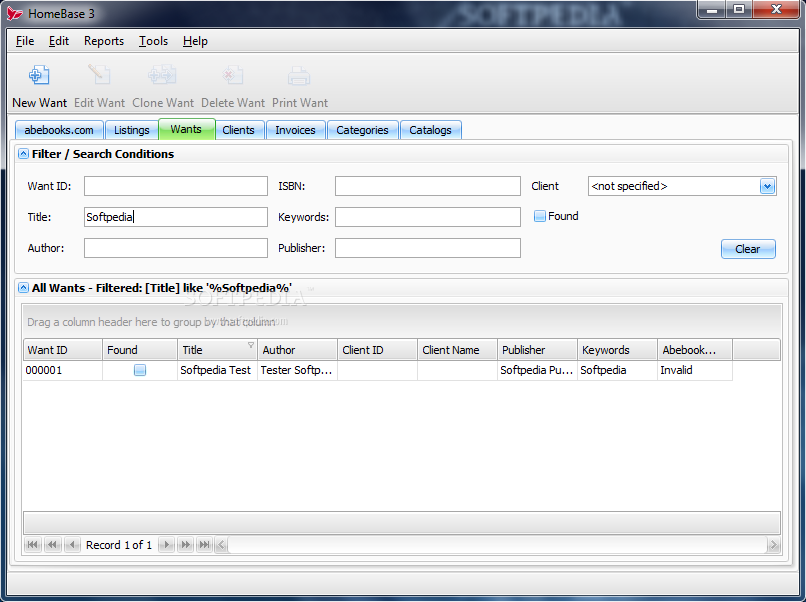Switch to the Categories tab
The height and width of the screenshot is (602, 806).
pos(362,130)
